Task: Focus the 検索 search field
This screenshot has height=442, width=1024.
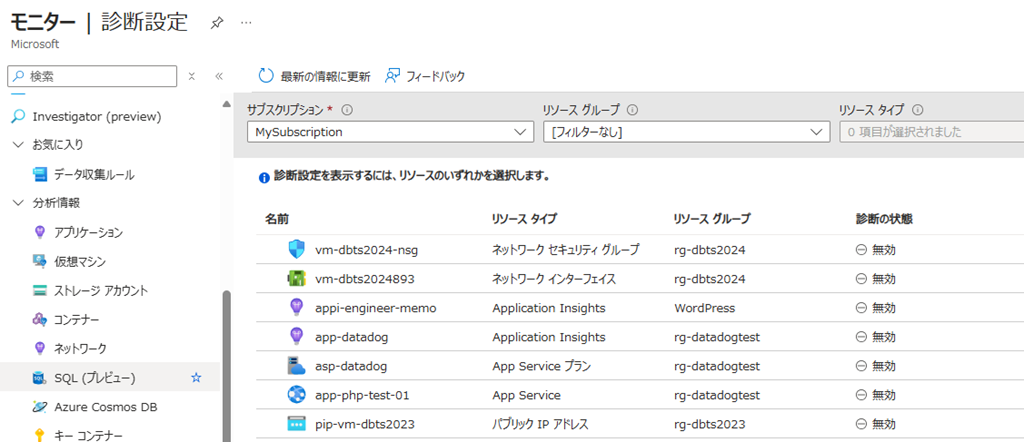Action: (x=92, y=76)
